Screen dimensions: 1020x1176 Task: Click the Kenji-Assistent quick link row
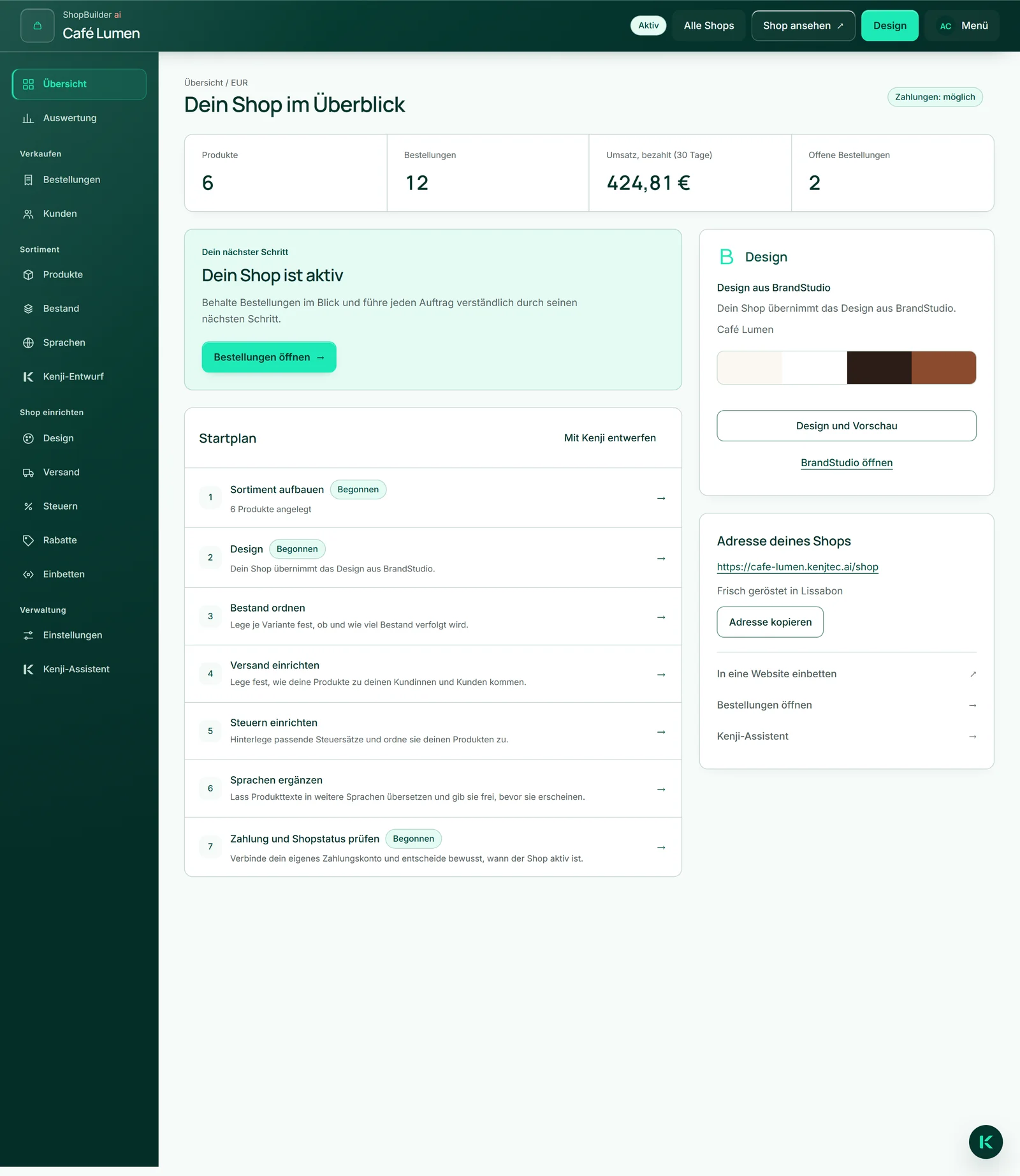847,737
